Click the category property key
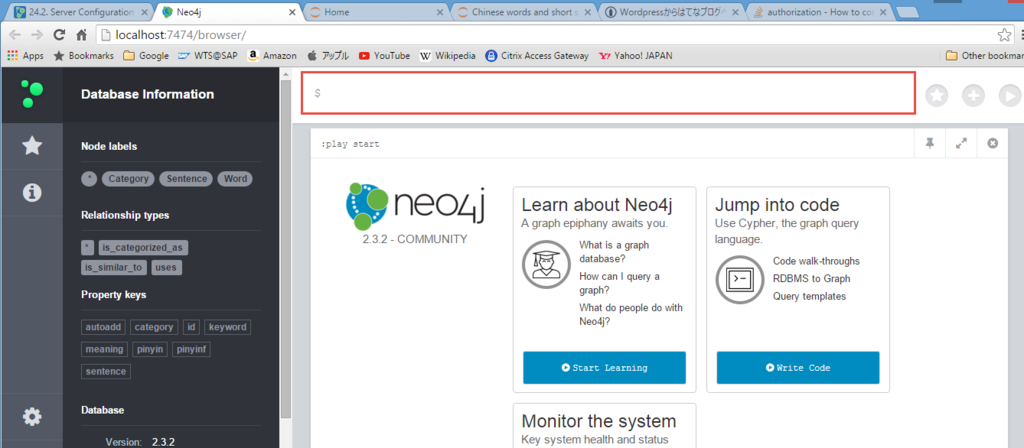The width and height of the screenshot is (1024, 448). click(155, 327)
